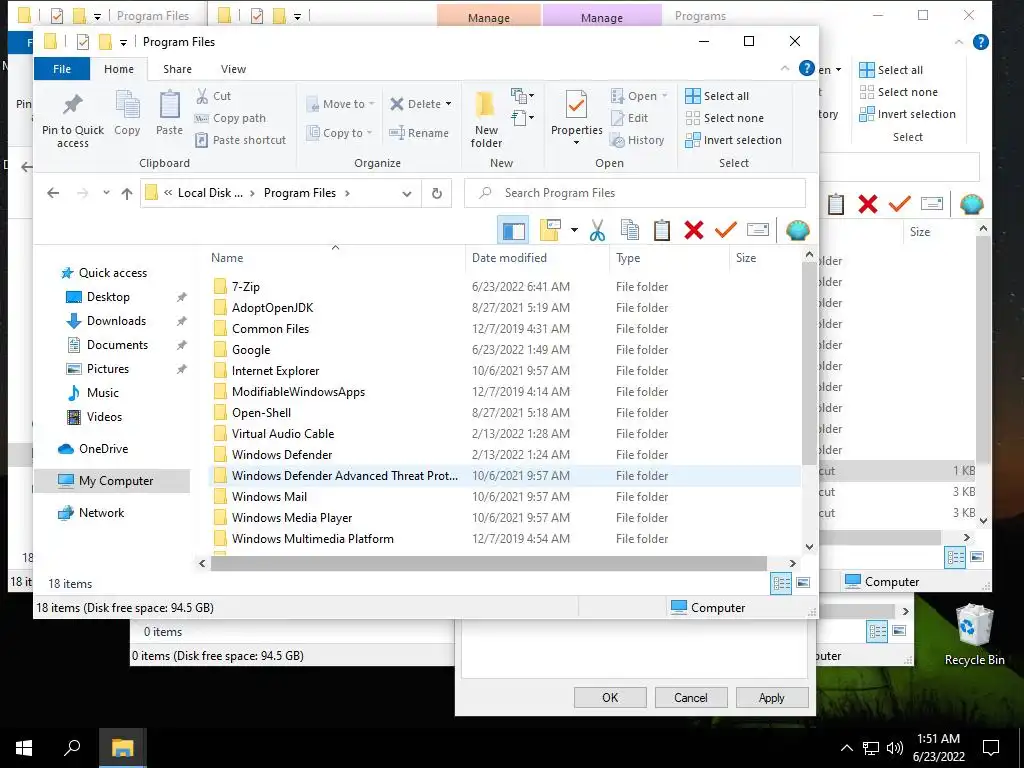Switch to the View ribbon tab
1024x768 pixels.
coord(233,69)
